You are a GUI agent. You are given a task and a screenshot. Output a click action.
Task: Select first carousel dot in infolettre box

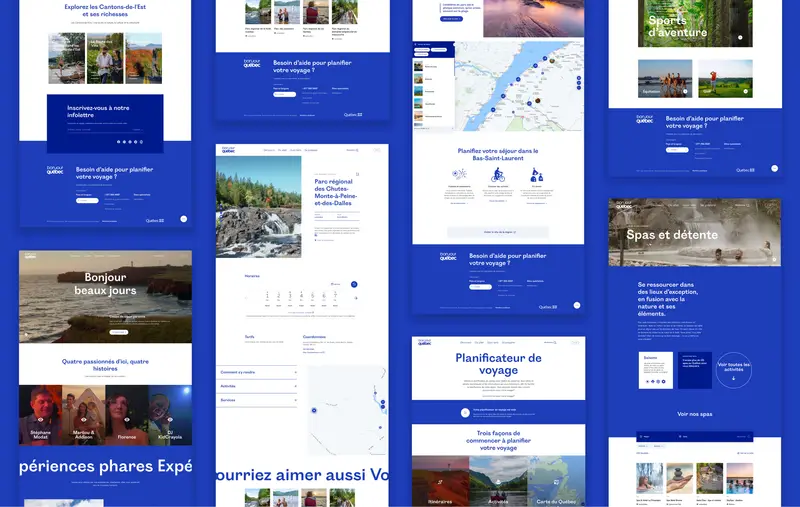coord(118,142)
